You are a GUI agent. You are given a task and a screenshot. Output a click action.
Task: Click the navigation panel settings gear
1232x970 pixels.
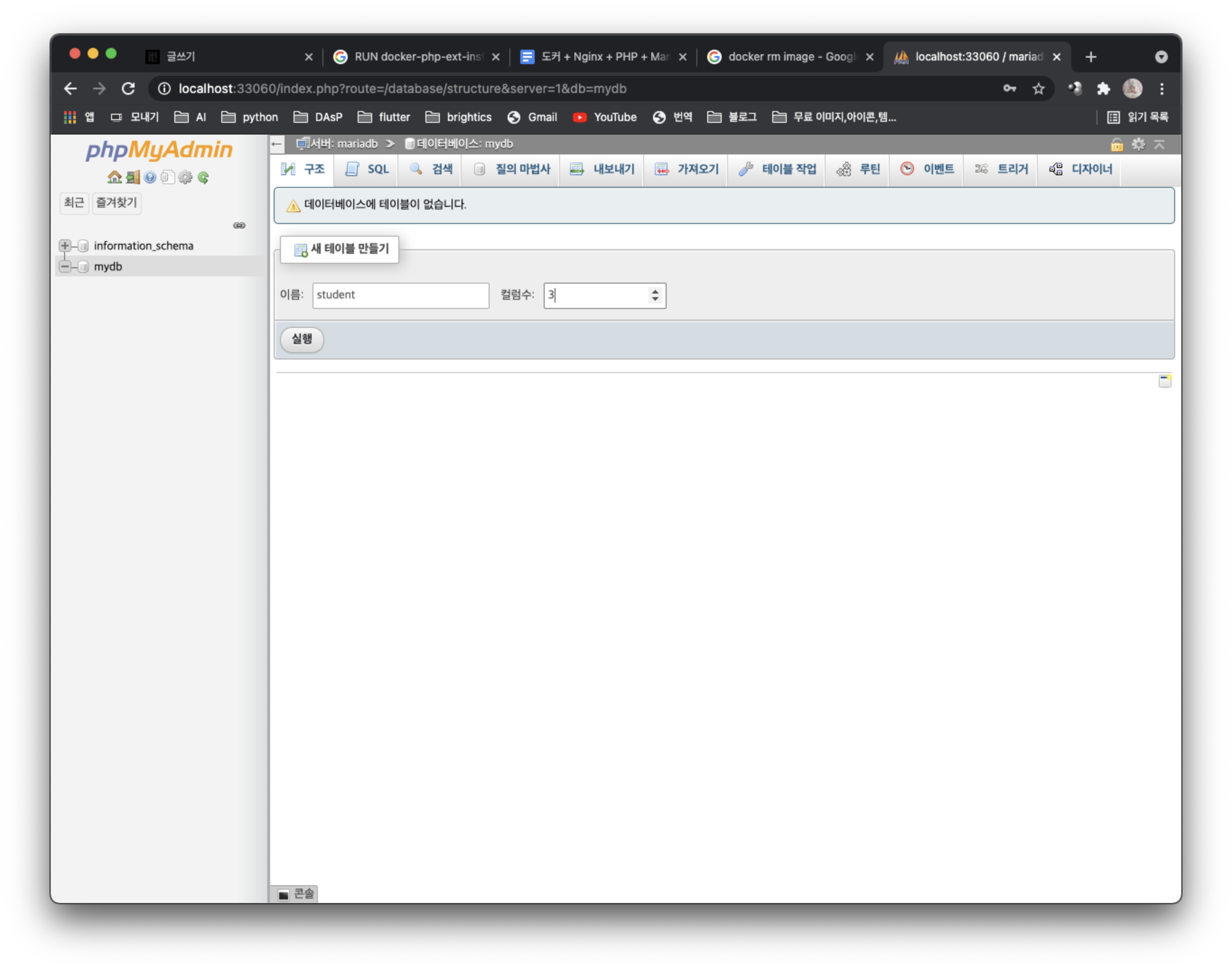coord(185,177)
